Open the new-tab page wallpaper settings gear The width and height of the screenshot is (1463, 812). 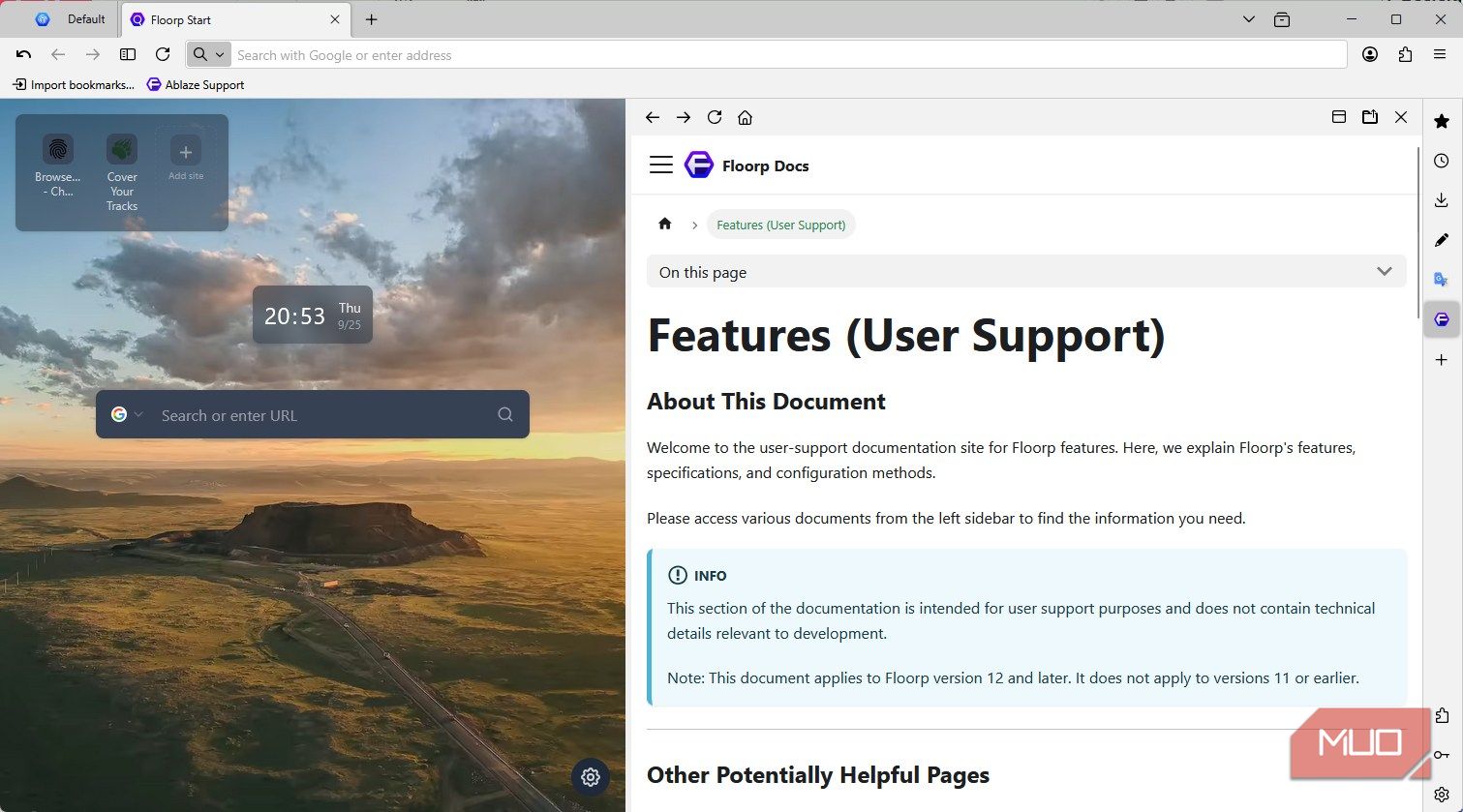pyautogui.click(x=591, y=777)
